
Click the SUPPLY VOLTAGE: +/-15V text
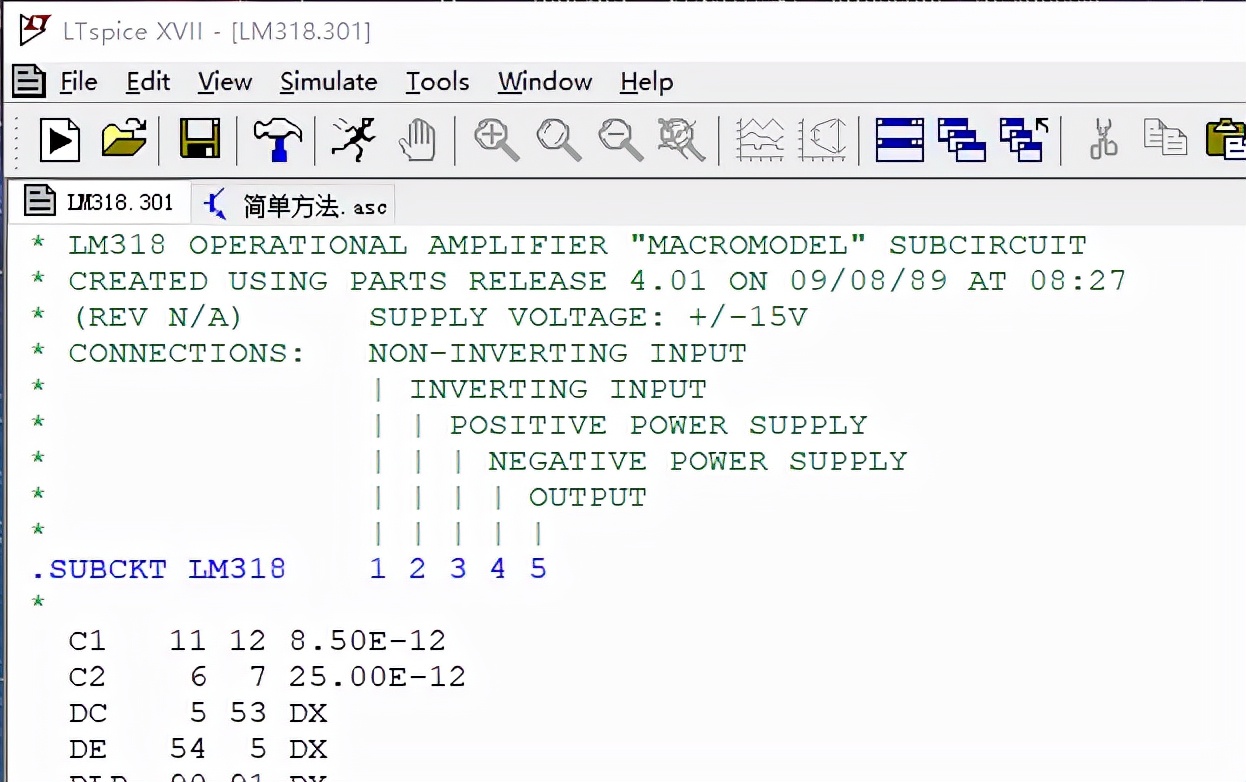click(x=588, y=317)
